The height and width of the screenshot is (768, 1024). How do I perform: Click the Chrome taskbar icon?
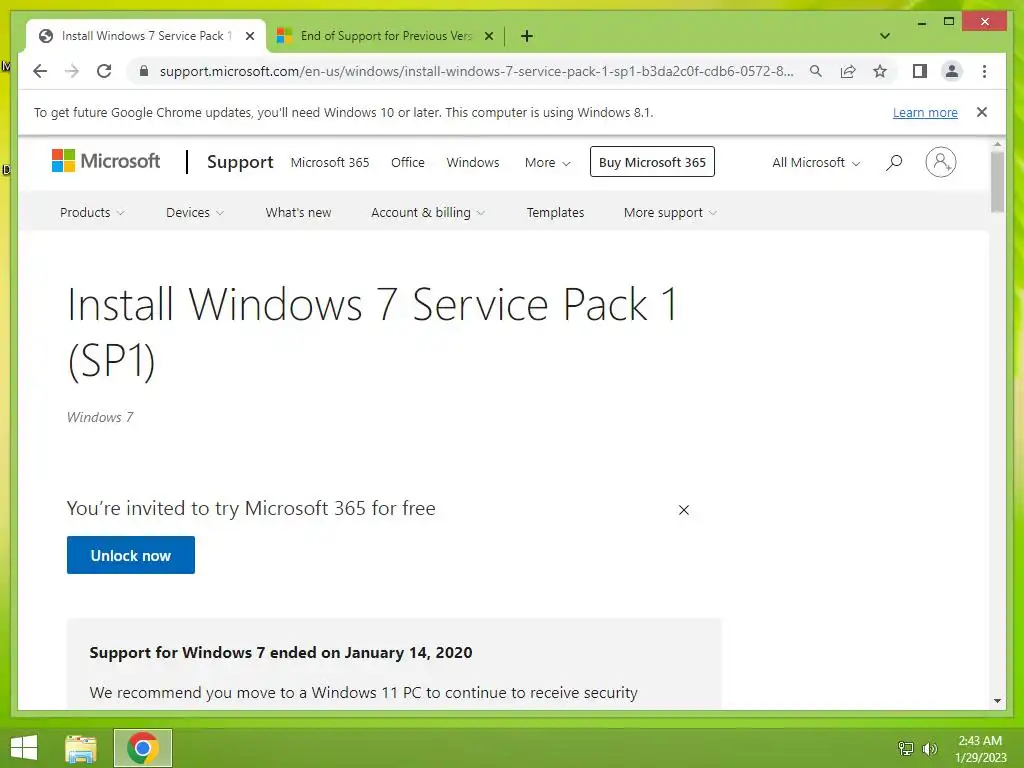coord(143,748)
